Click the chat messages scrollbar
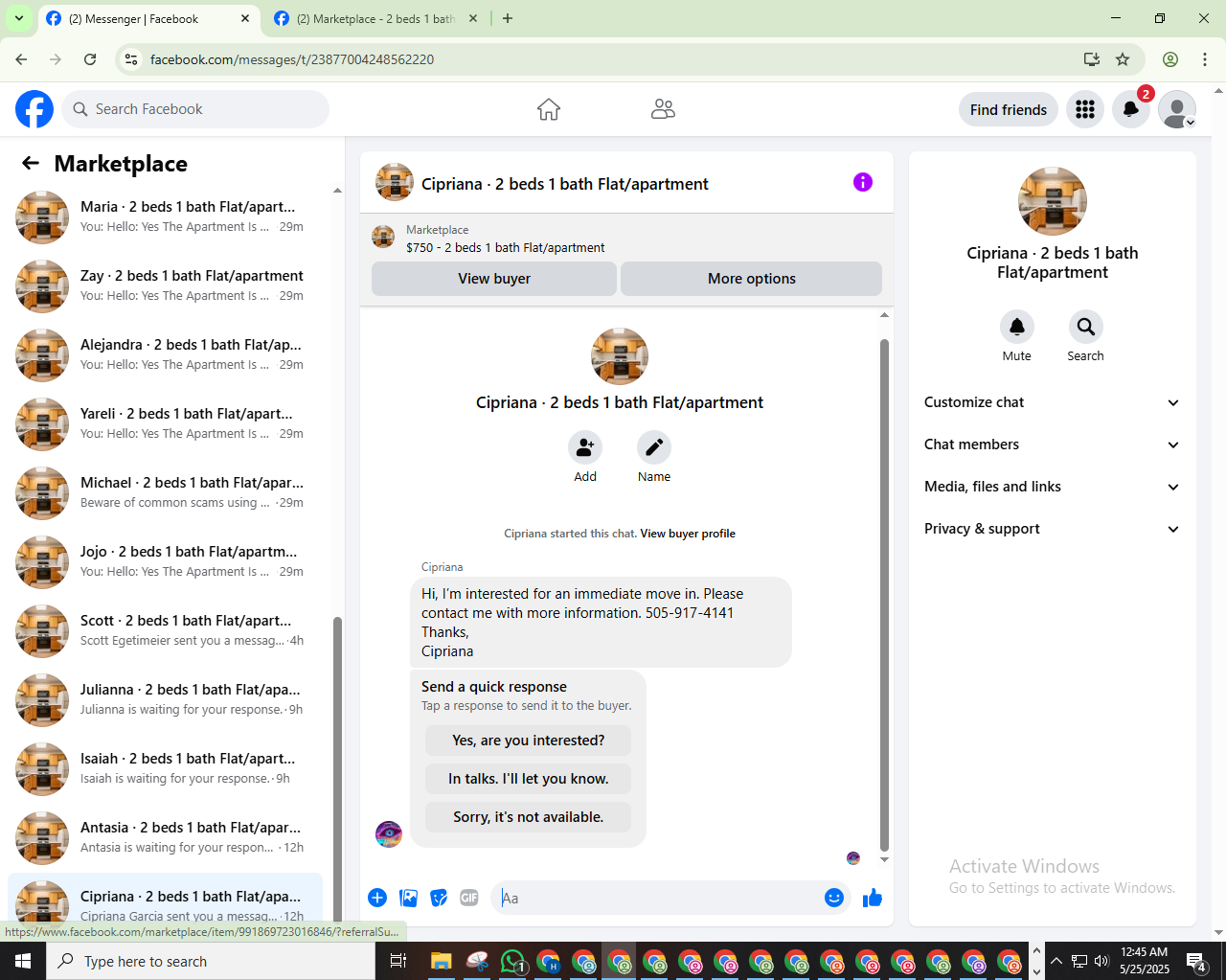 tap(884, 594)
